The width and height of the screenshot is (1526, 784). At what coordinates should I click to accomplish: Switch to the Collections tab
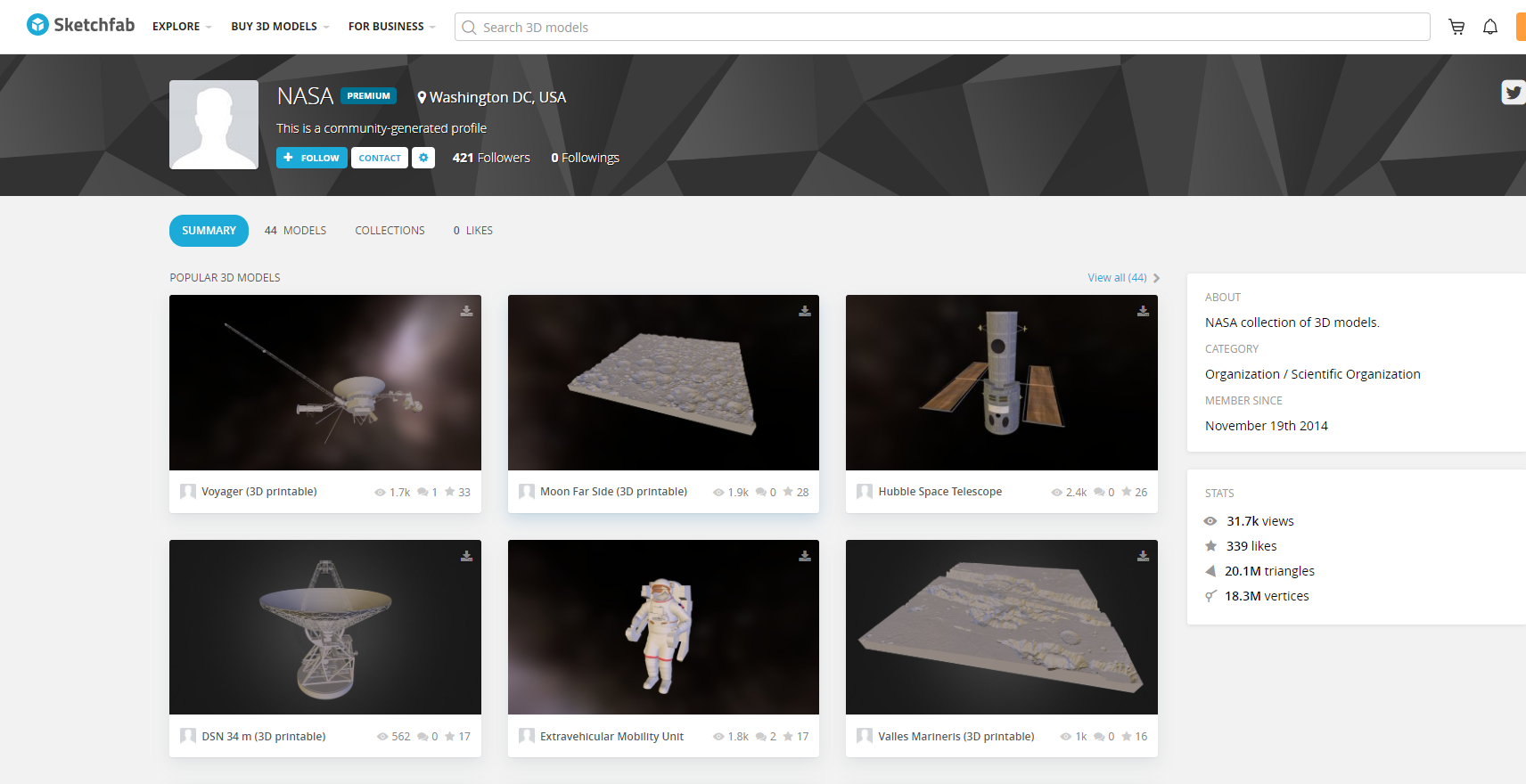(x=390, y=231)
